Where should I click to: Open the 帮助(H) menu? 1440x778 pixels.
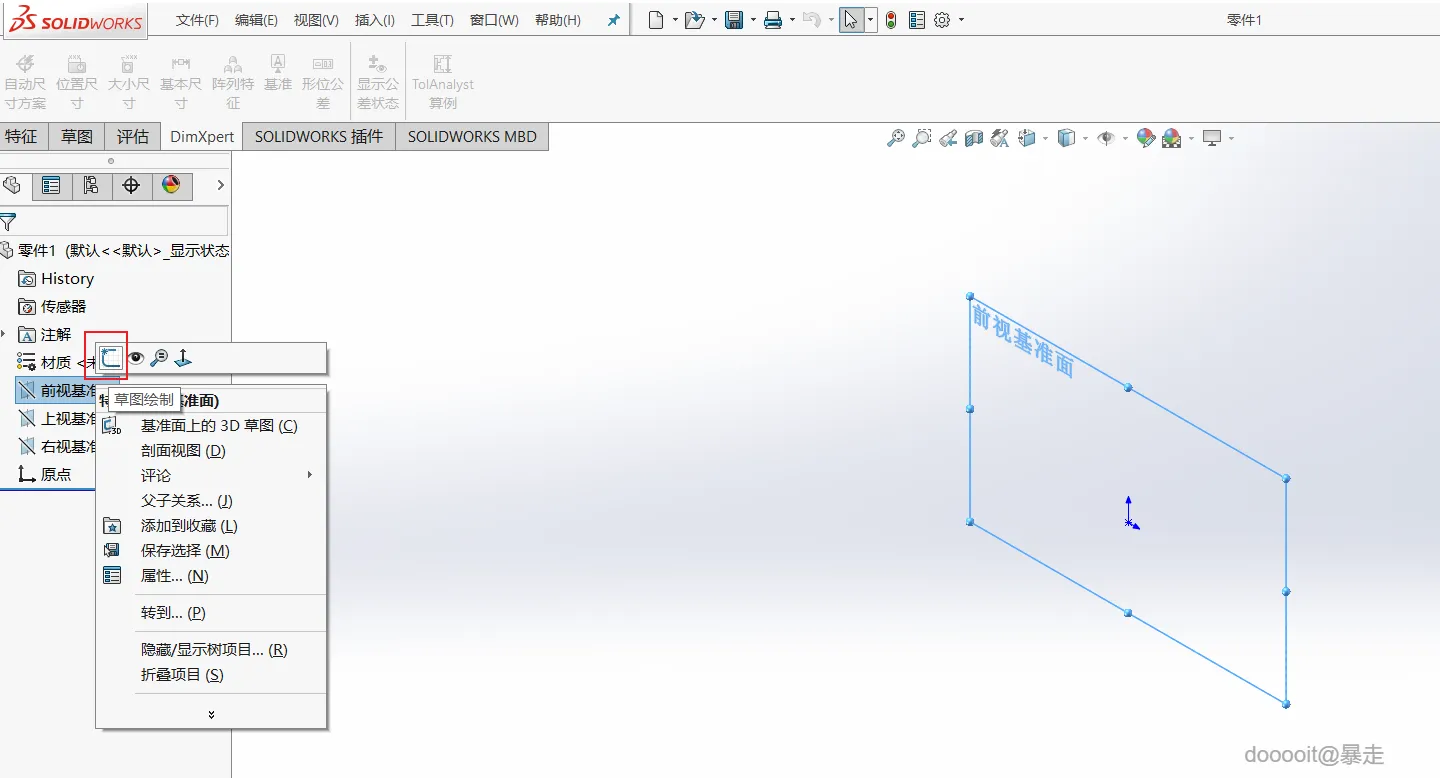tap(558, 20)
